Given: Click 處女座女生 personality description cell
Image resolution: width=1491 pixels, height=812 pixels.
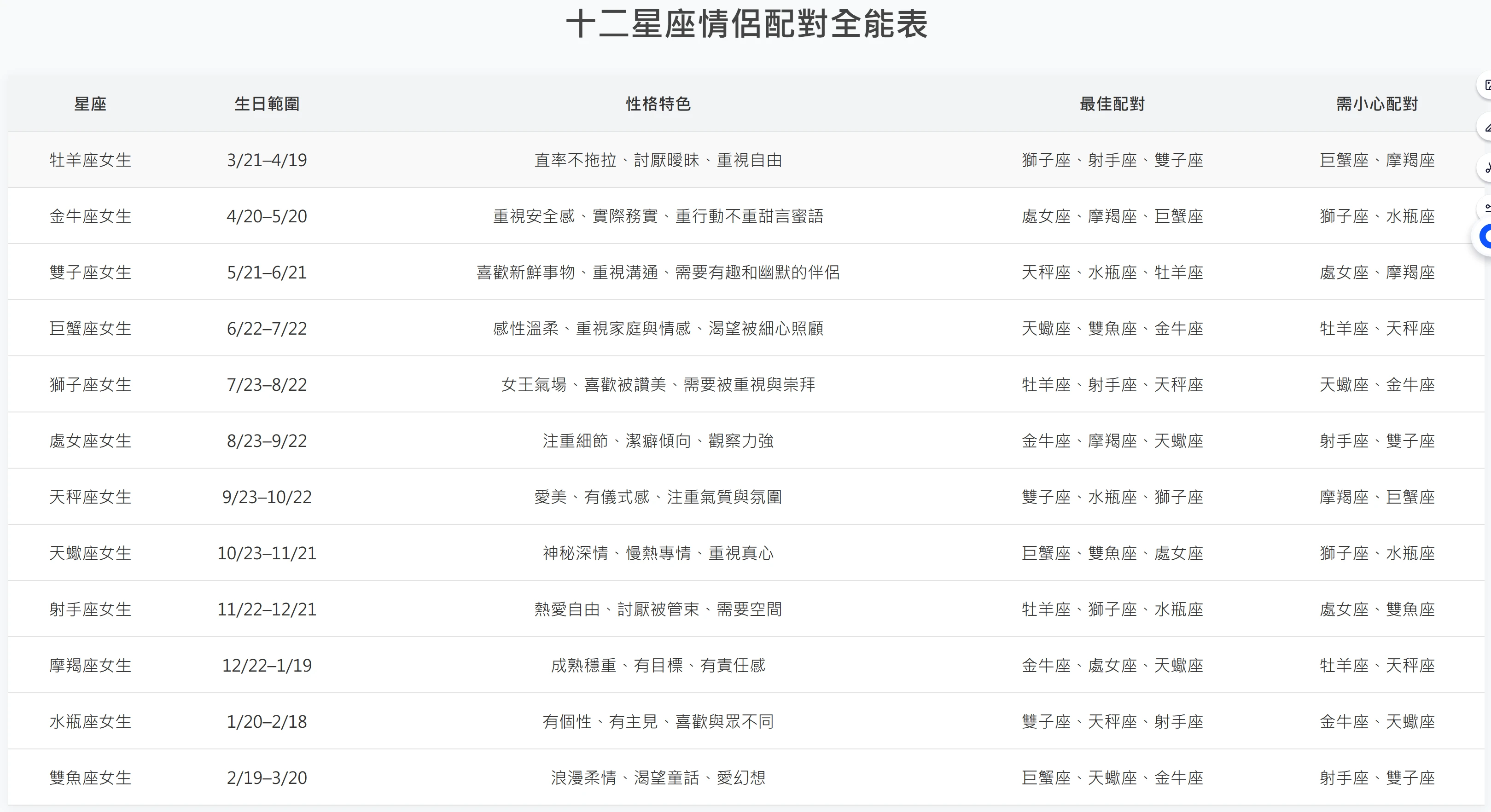Looking at the screenshot, I should 658,441.
